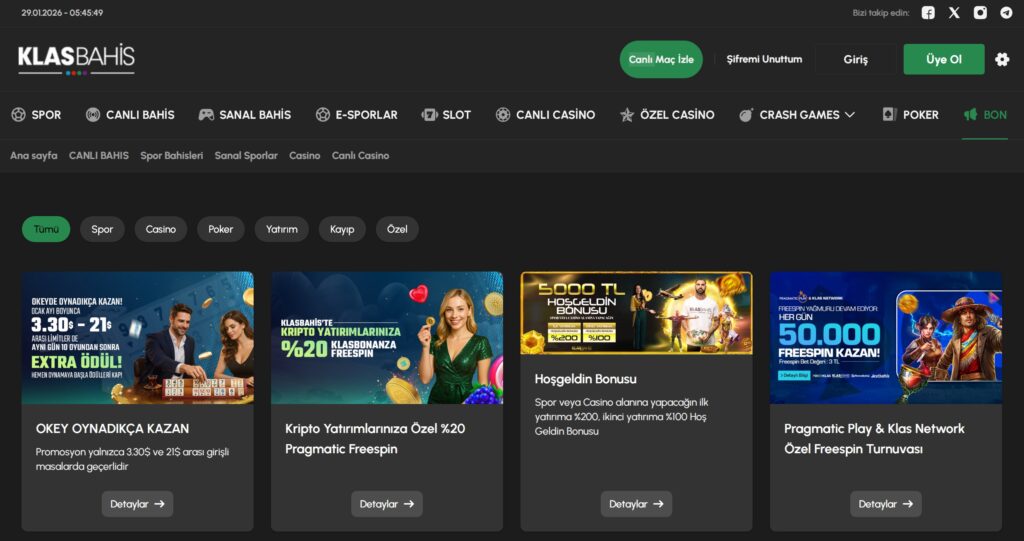Click Detaylar under OKEY OYNADIKÇA KAZAN
1024x541 pixels.
[137, 504]
